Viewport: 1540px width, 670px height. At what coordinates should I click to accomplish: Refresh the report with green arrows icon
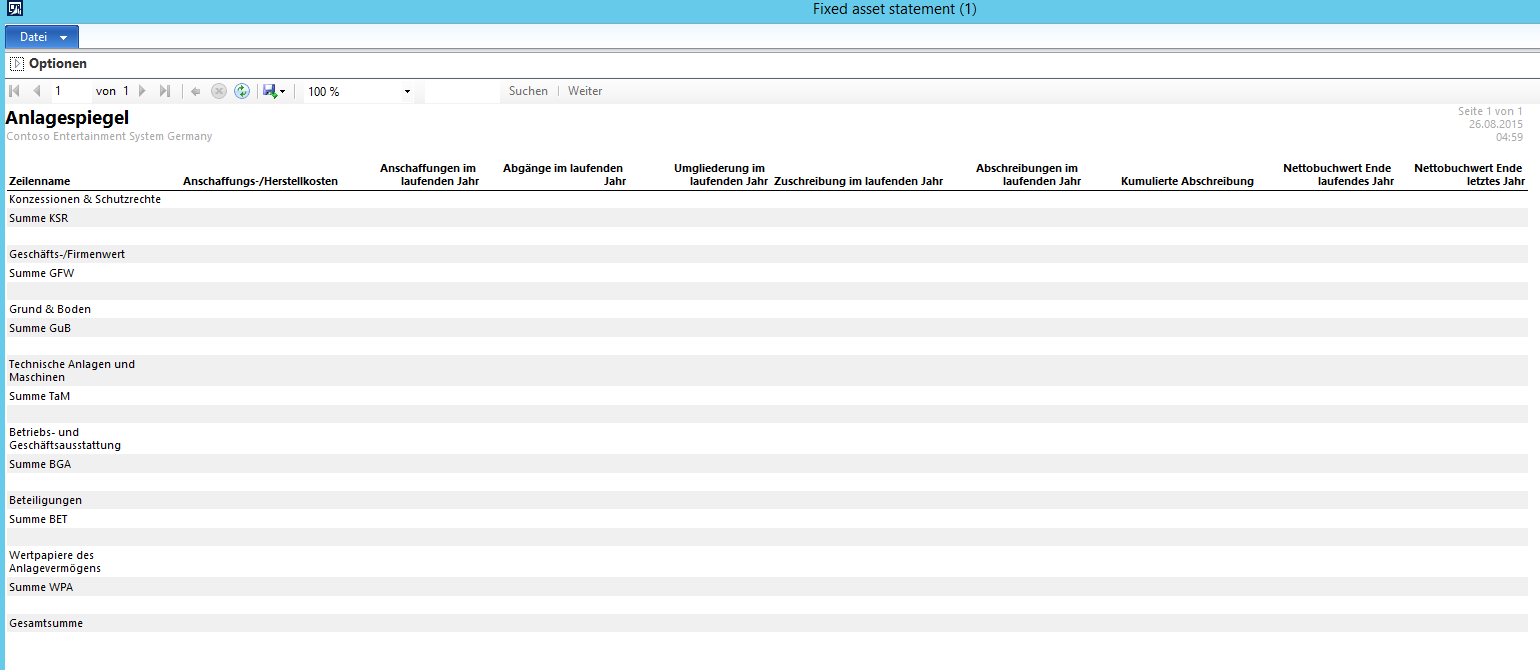click(x=242, y=91)
